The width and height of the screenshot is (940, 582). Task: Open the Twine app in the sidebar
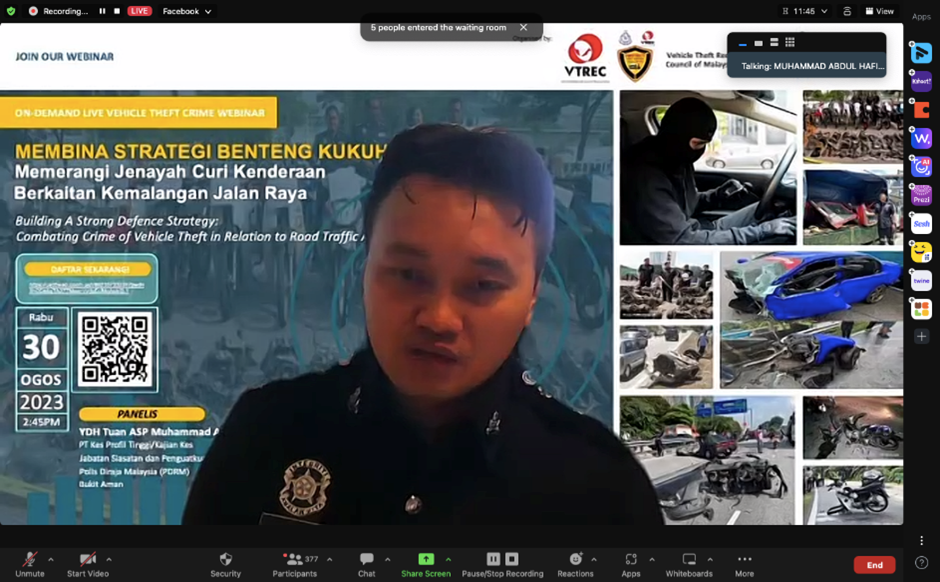pyautogui.click(x=921, y=281)
